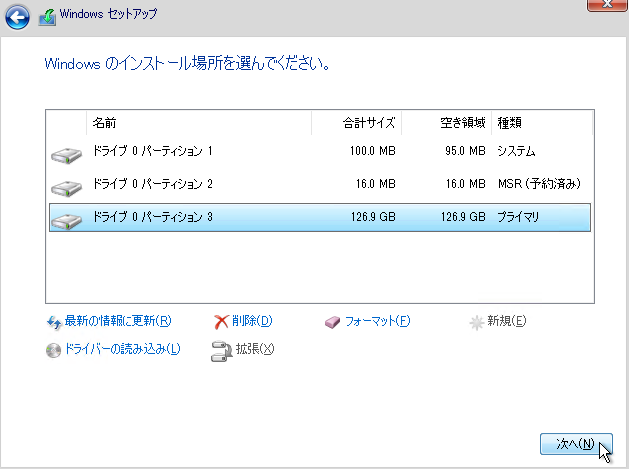Screen dimensions: 629x469
Task: Click the 100.0 MB total size cell
Action: pos(373,151)
